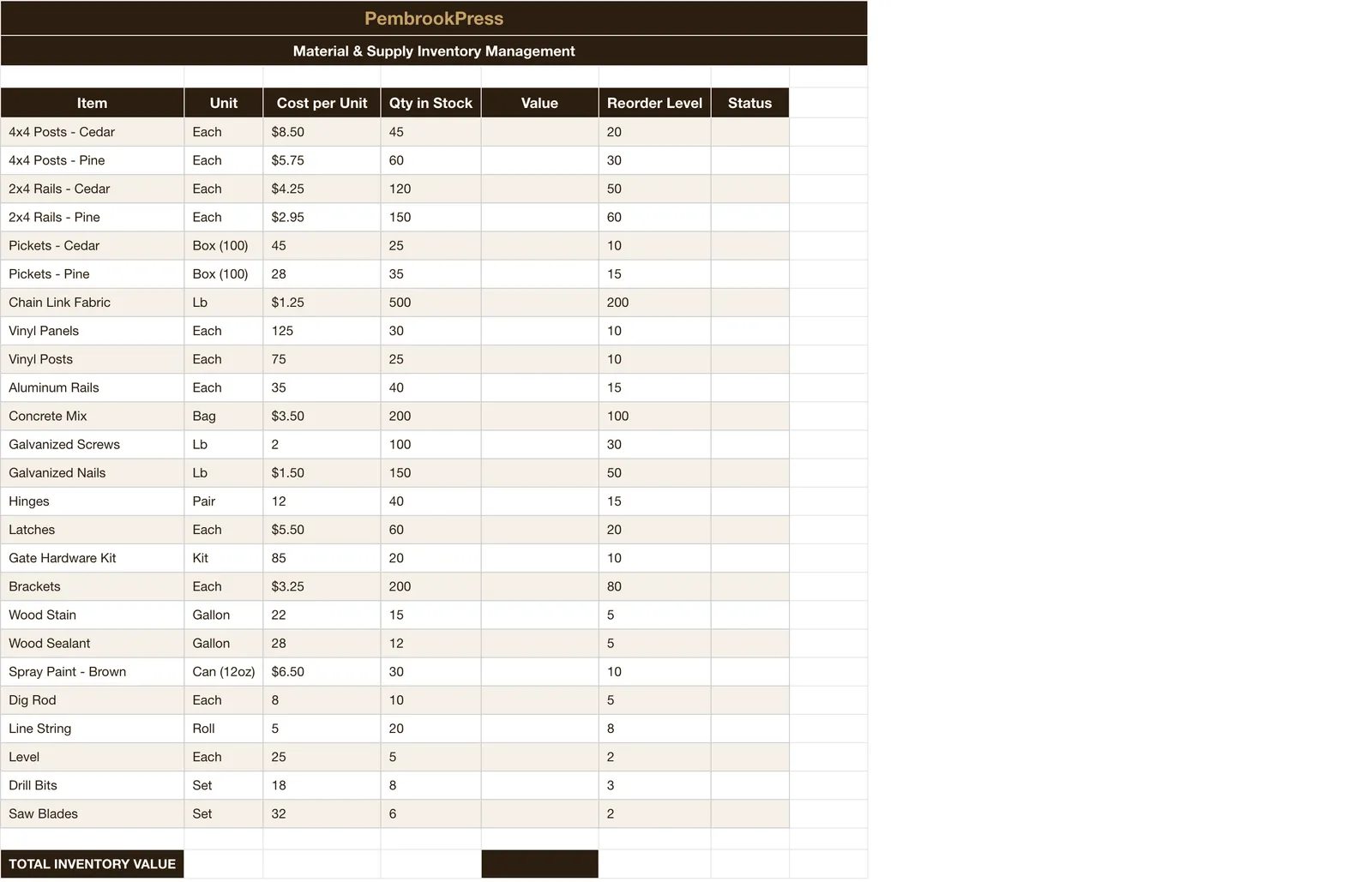Screen dimensions: 1372x882
Task: Click the Vinyl Panels item cell
Action: pos(92,331)
